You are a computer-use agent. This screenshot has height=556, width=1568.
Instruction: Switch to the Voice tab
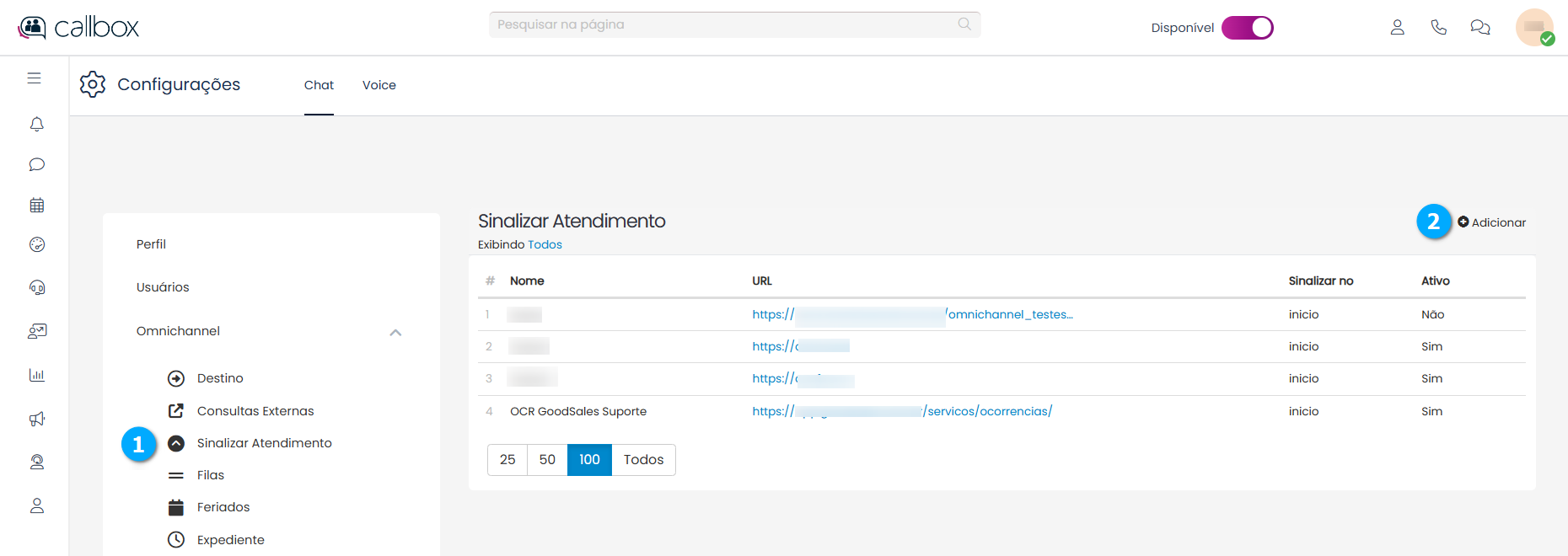379,85
